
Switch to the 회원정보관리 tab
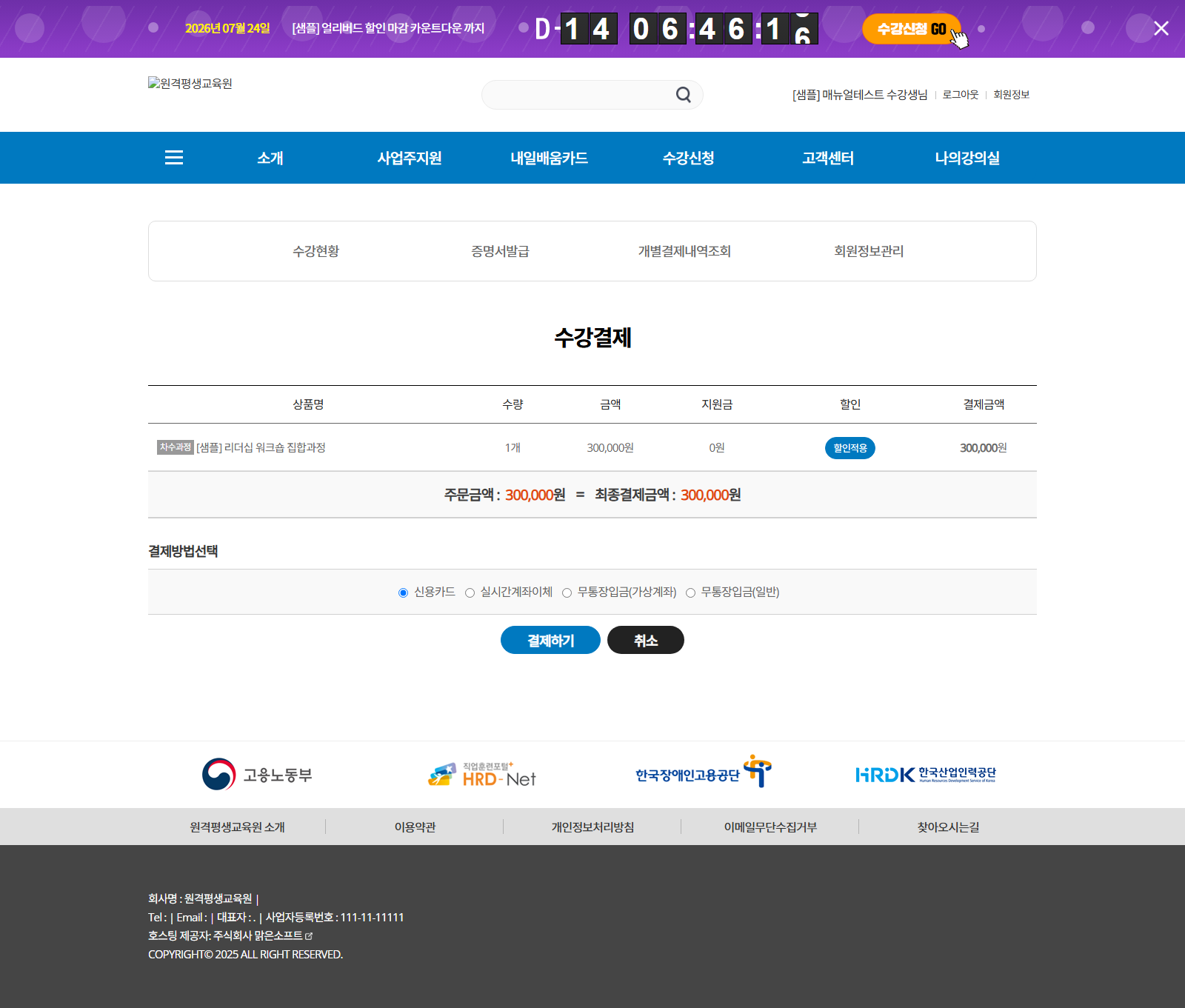click(x=869, y=251)
